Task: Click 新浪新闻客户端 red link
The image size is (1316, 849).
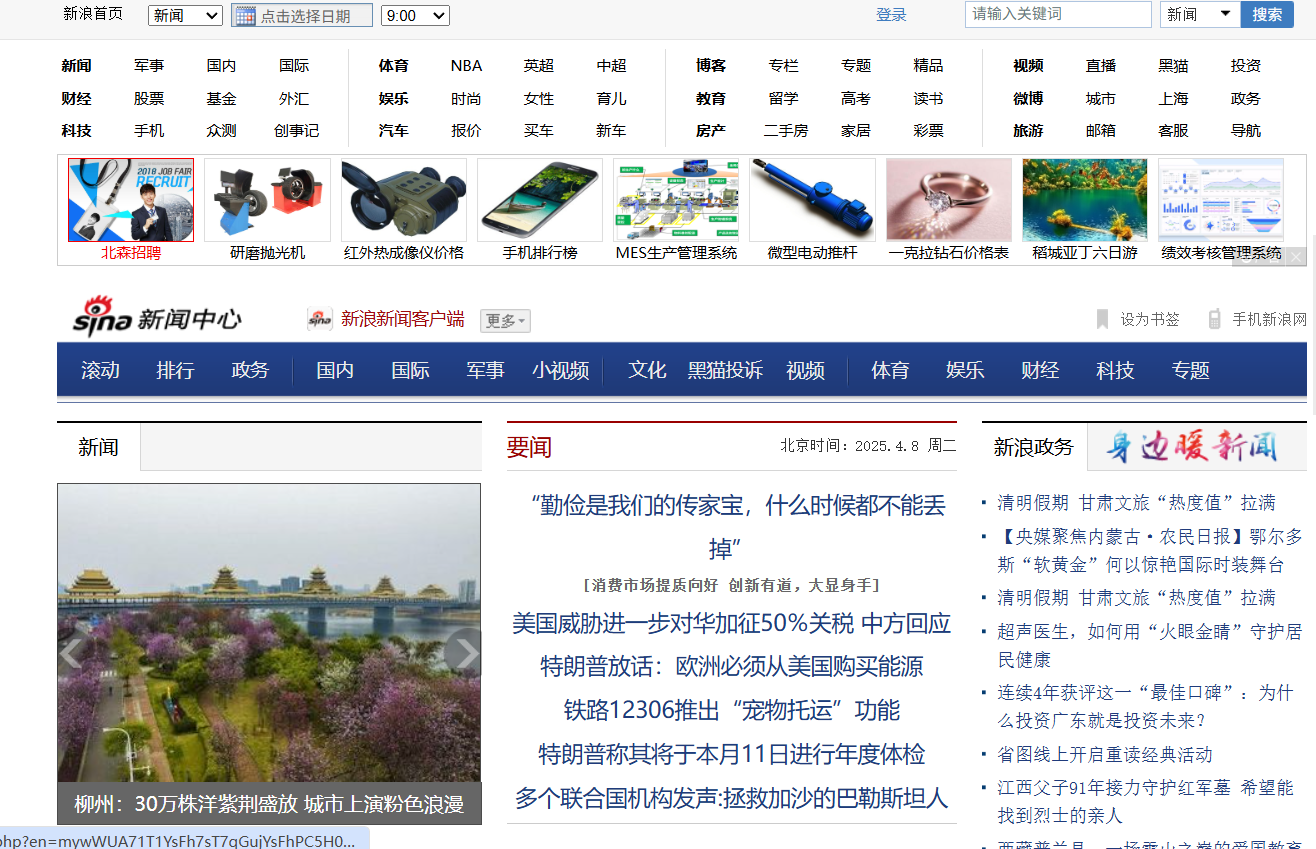Action: [x=402, y=319]
